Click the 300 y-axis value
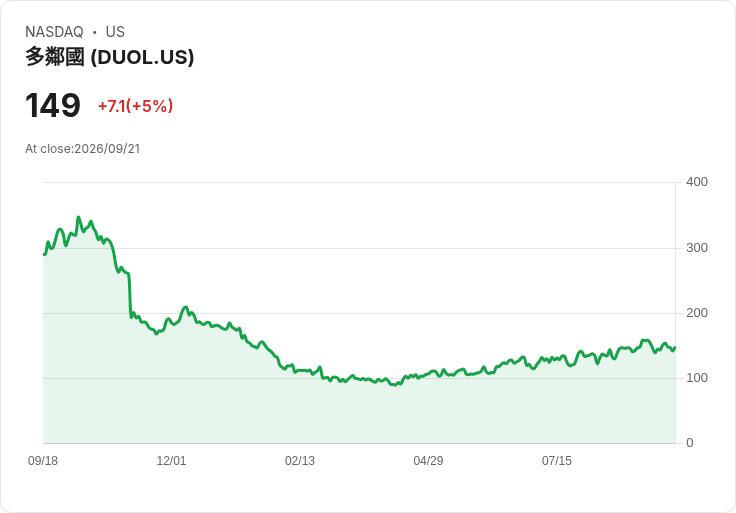 click(x=697, y=248)
